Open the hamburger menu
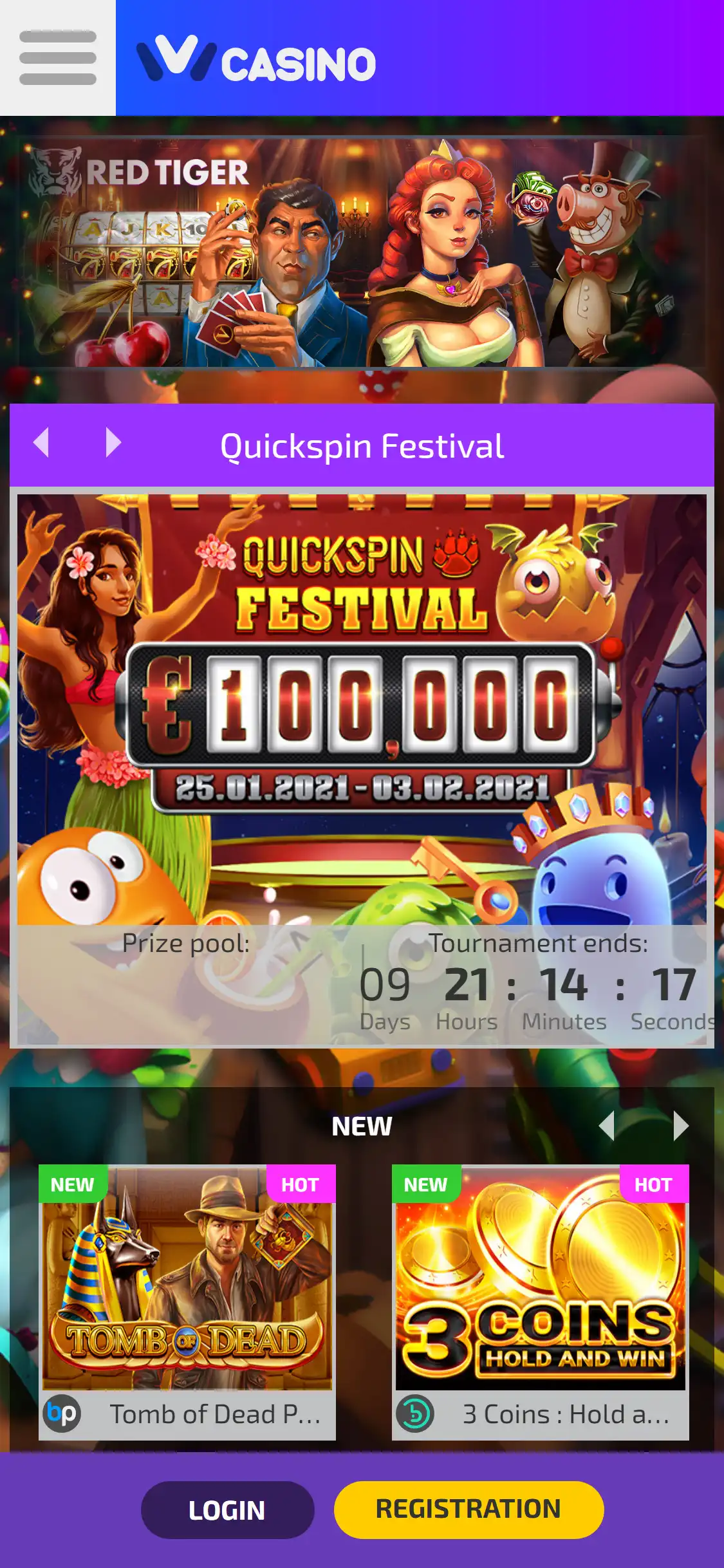724x1568 pixels. click(58, 58)
